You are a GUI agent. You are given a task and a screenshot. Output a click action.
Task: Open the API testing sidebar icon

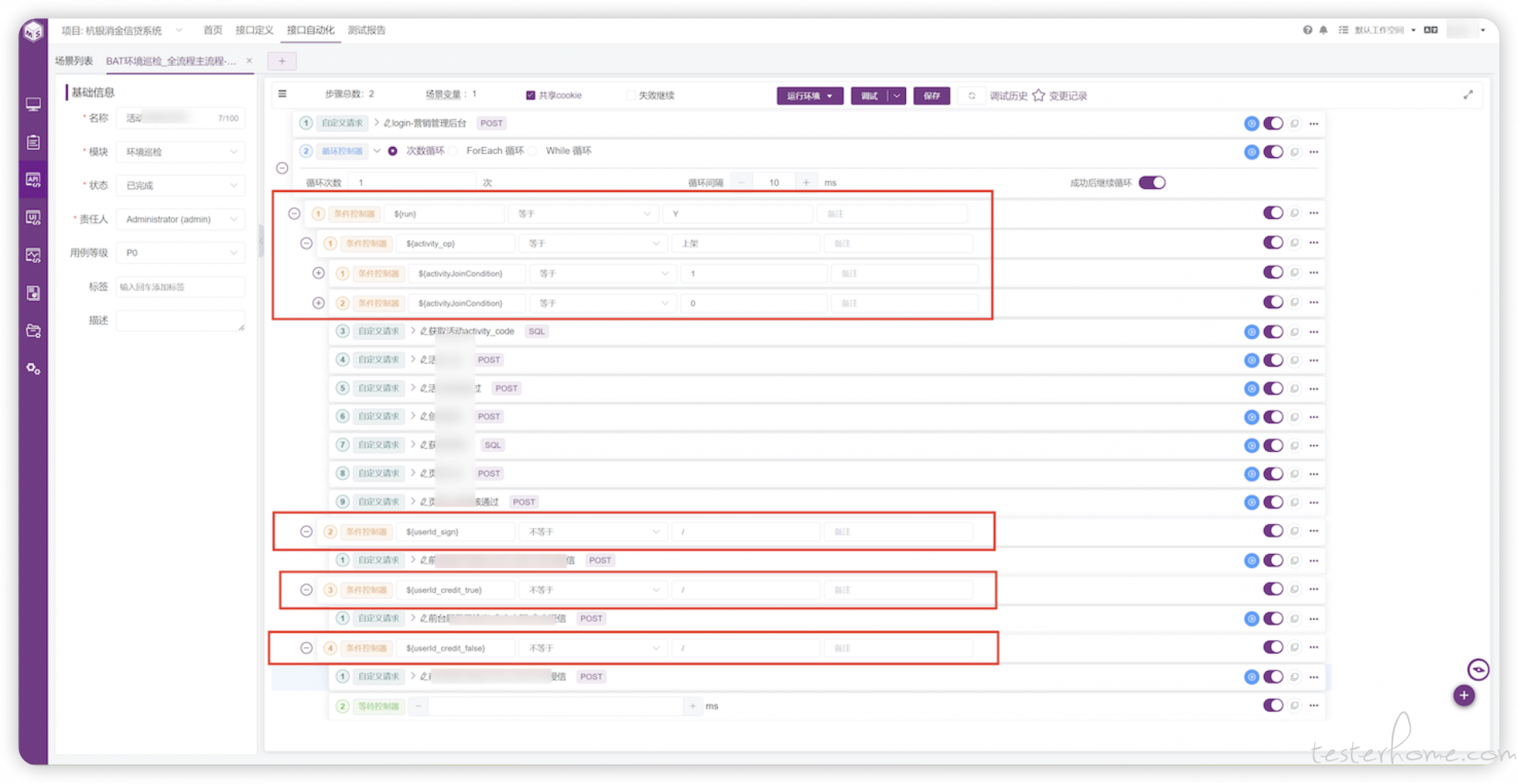coord(33,179)
